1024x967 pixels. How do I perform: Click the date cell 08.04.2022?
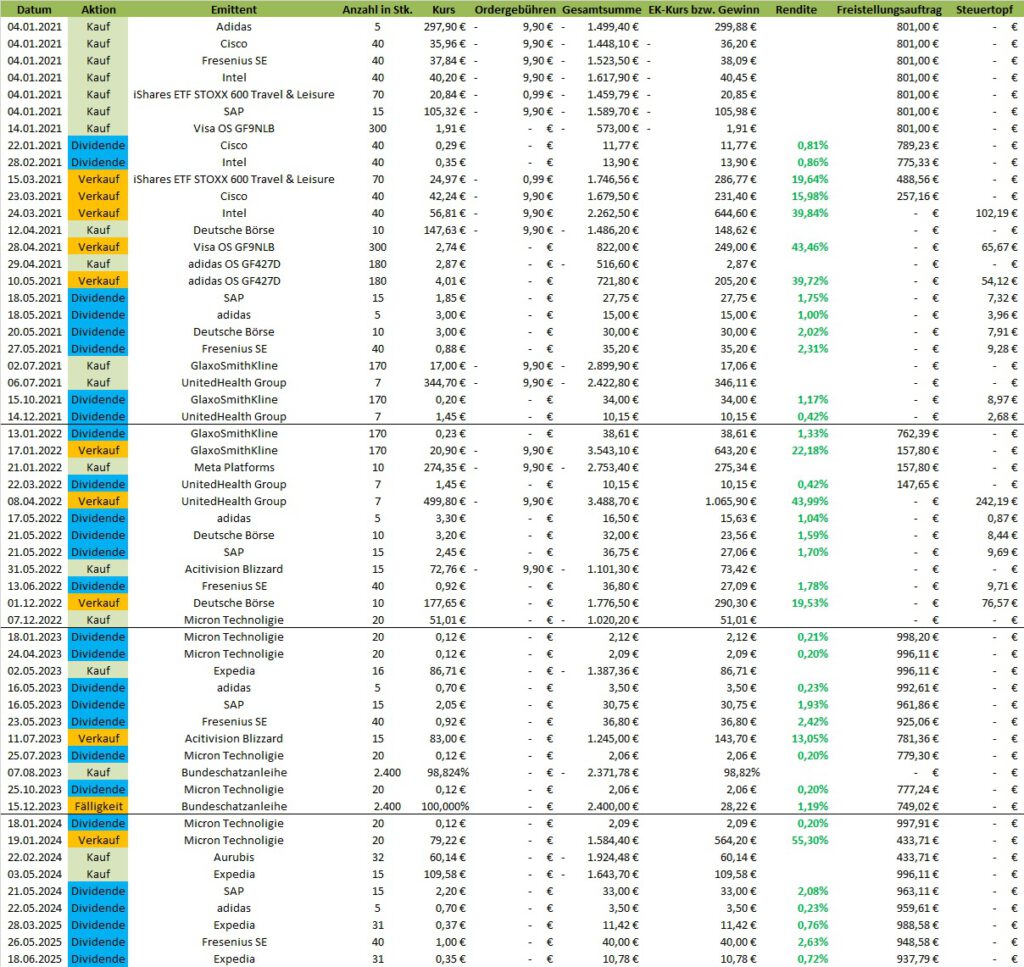pos(35,502)
